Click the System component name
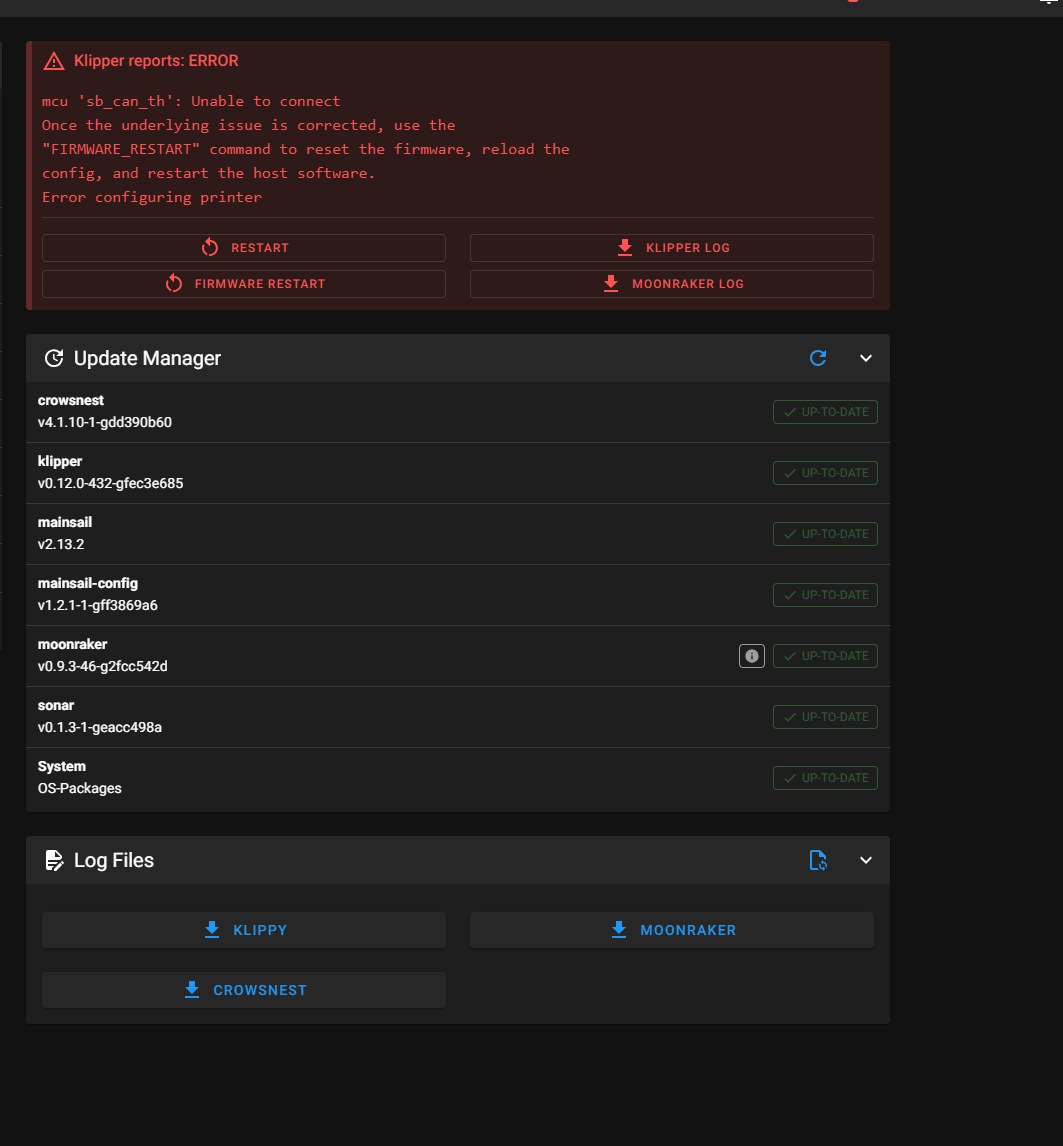This screenshot has width=1063, height=1146. (61, 767)
